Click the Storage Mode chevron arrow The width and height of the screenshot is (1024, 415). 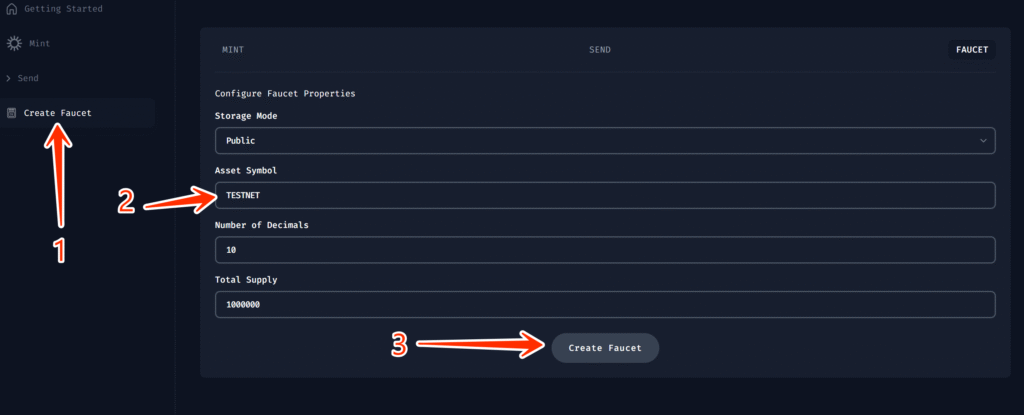click(983, 141)
